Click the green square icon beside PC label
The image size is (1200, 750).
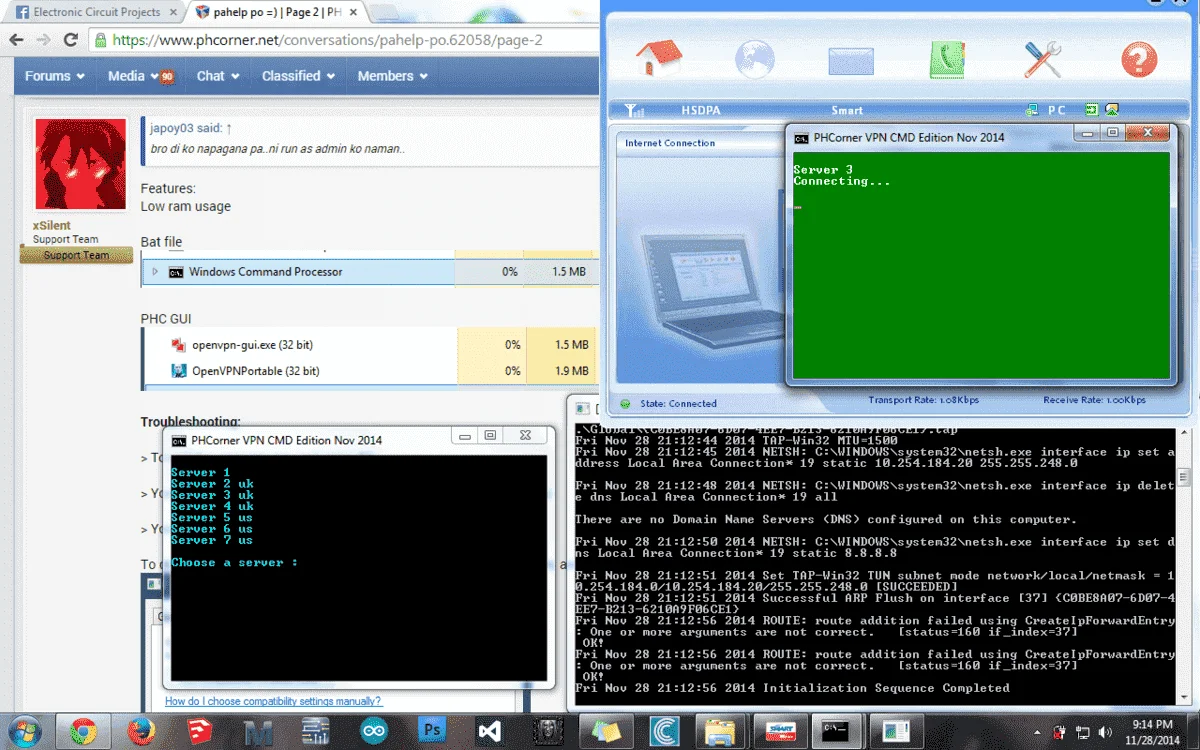point(1092,110)
